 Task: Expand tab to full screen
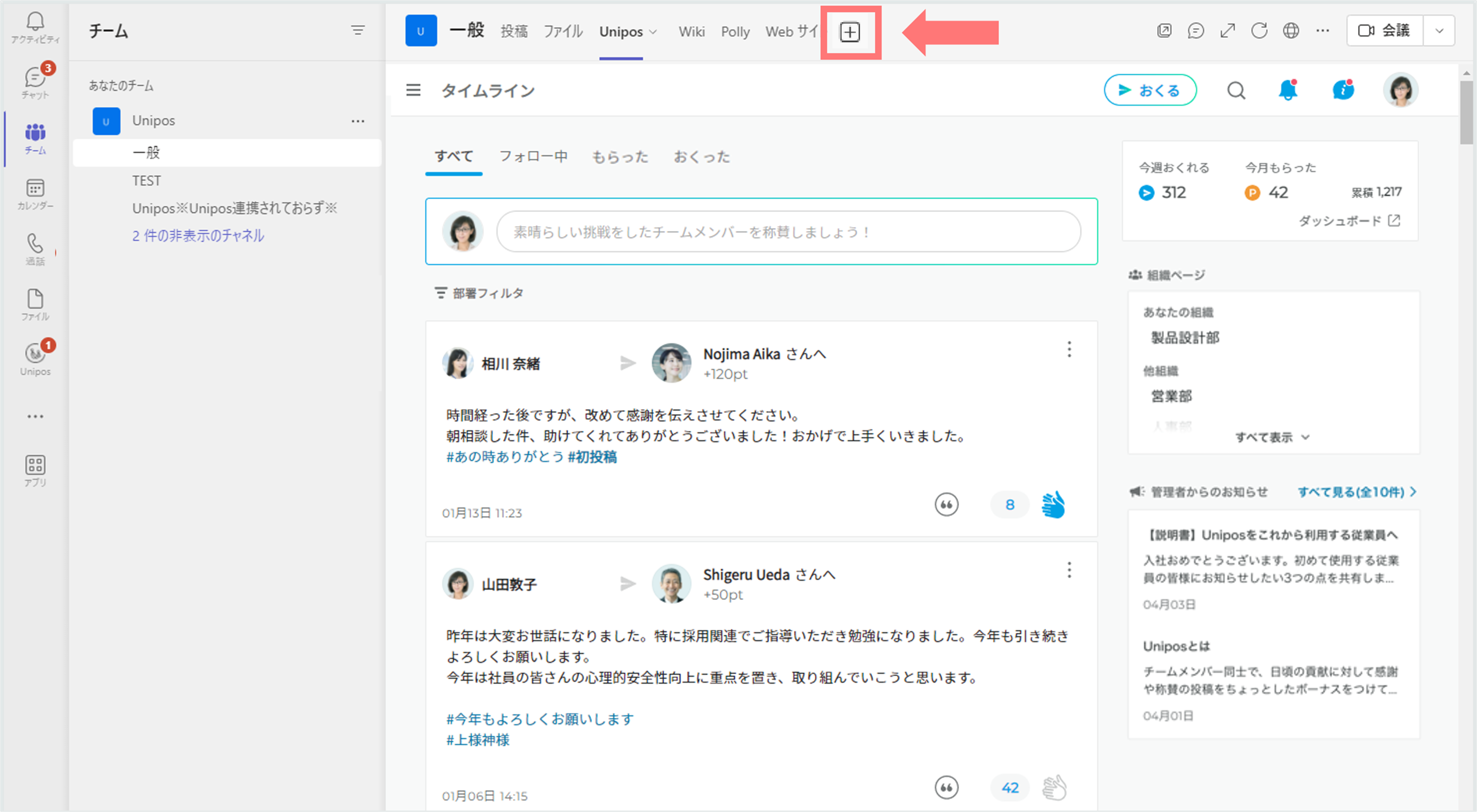1227,31
